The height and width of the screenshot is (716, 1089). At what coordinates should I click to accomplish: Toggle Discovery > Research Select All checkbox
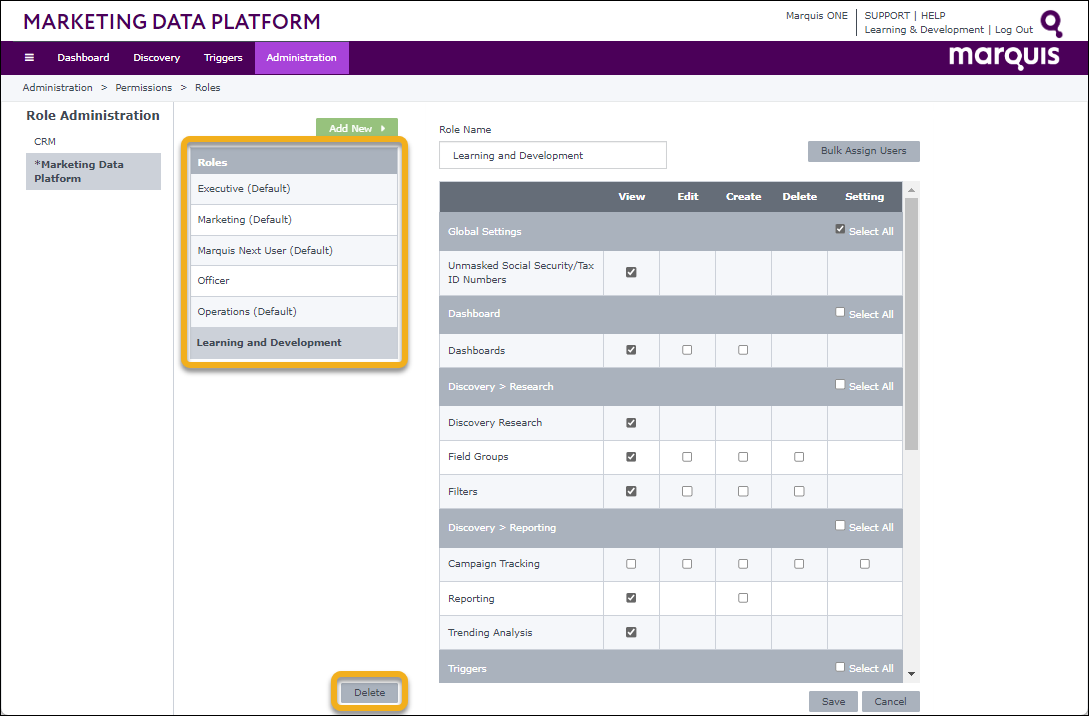(x=840, y=385)
